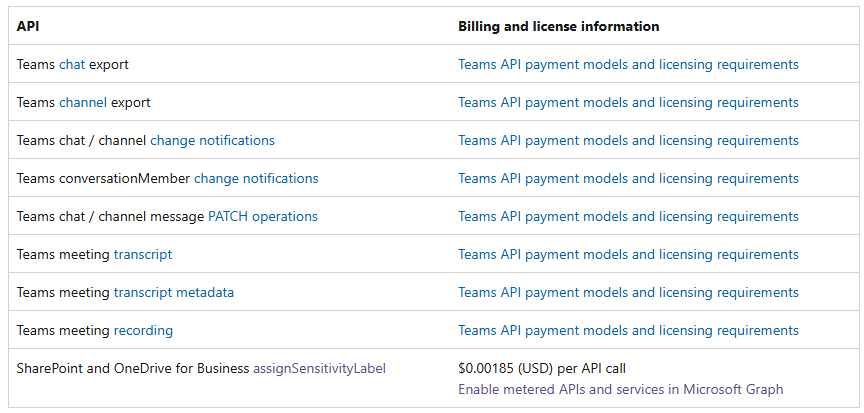Open Teams API payment models link in channel export row
864x413 pixels.
tap(628, 102)
